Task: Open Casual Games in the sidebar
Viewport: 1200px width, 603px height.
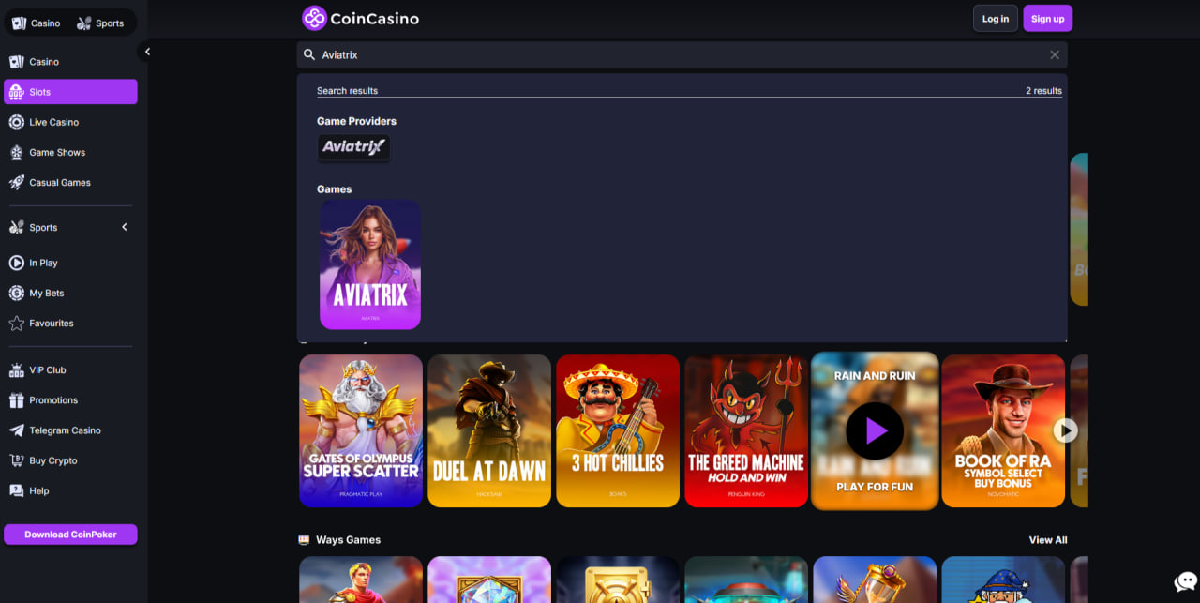Action: [x=70, y=183]
